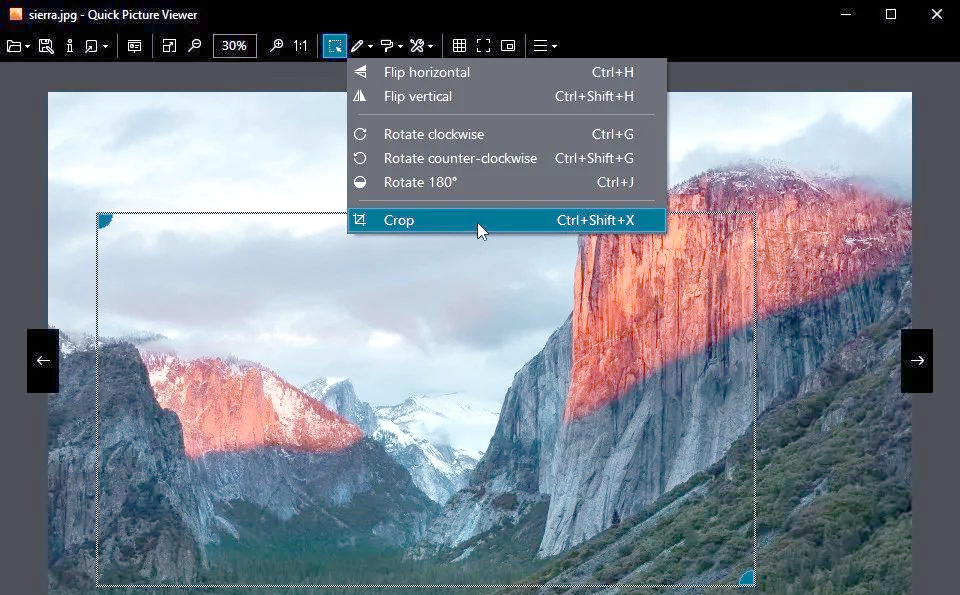Click the zoom in magnifier icon
This screenshot has width=960, height=595.
point(276,46)
